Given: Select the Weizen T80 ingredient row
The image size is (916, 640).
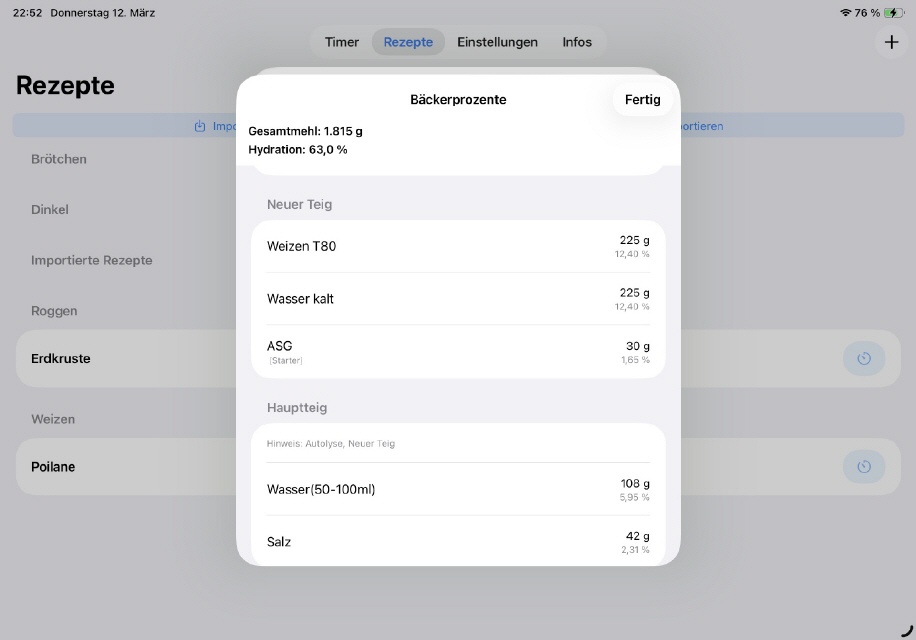Looking at the screenshot, I should click(x=458, y=246).
